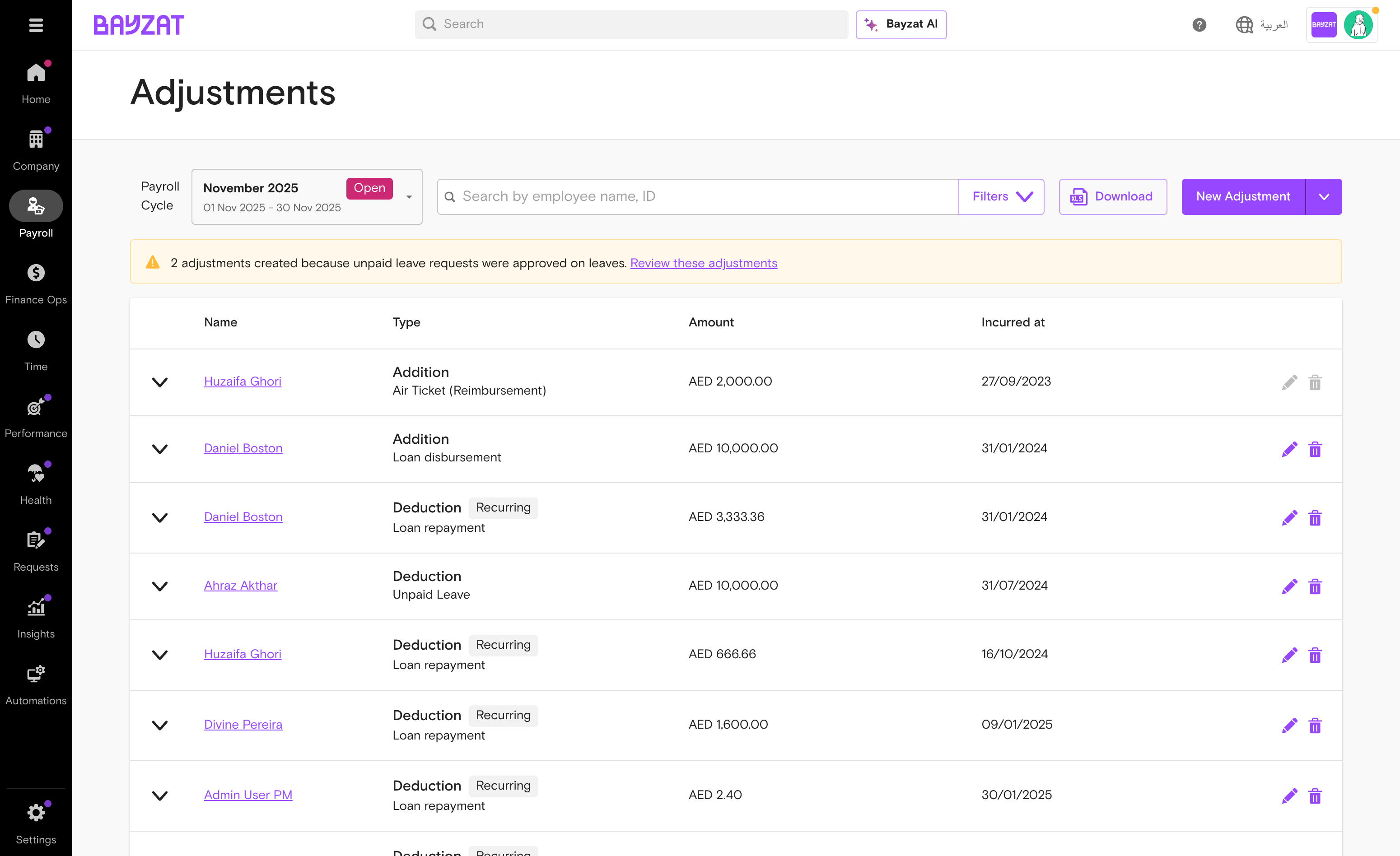Edit Divine Pereira's loan repayment

click(x=1289, y=726)
